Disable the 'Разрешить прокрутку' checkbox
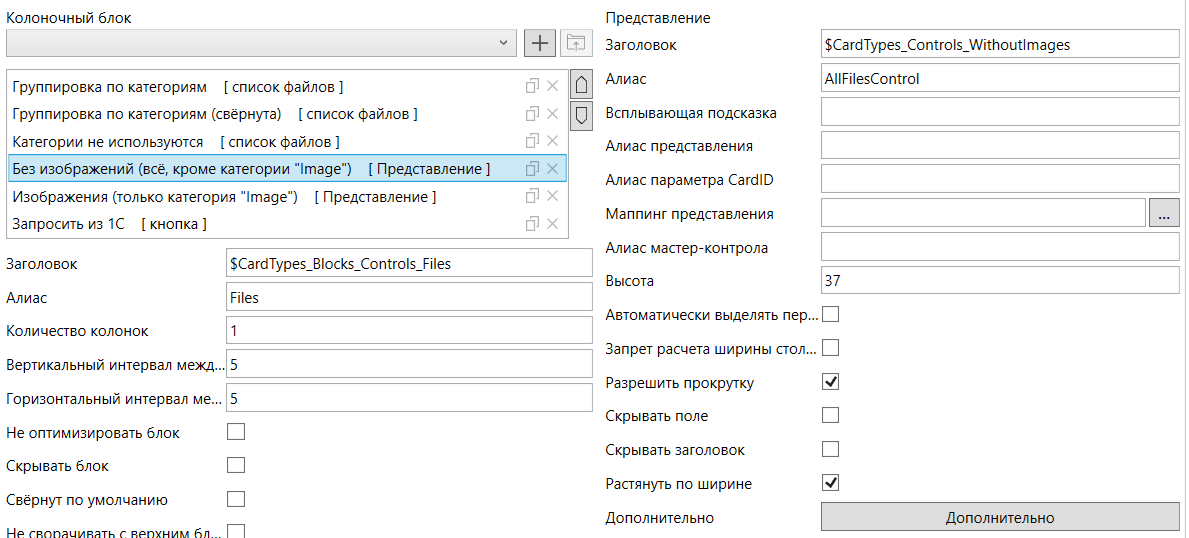 coord(831,382)
